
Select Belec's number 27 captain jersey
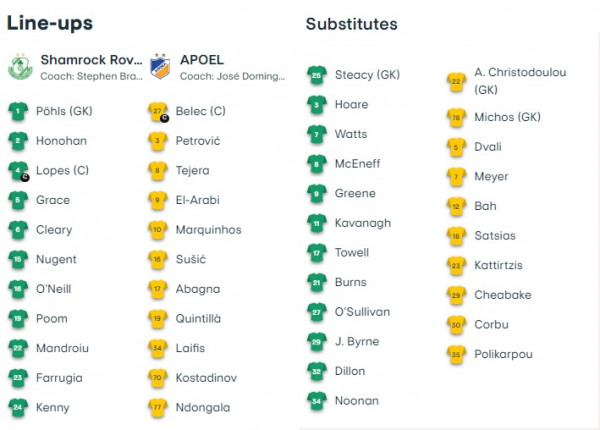tap(158, 112)
